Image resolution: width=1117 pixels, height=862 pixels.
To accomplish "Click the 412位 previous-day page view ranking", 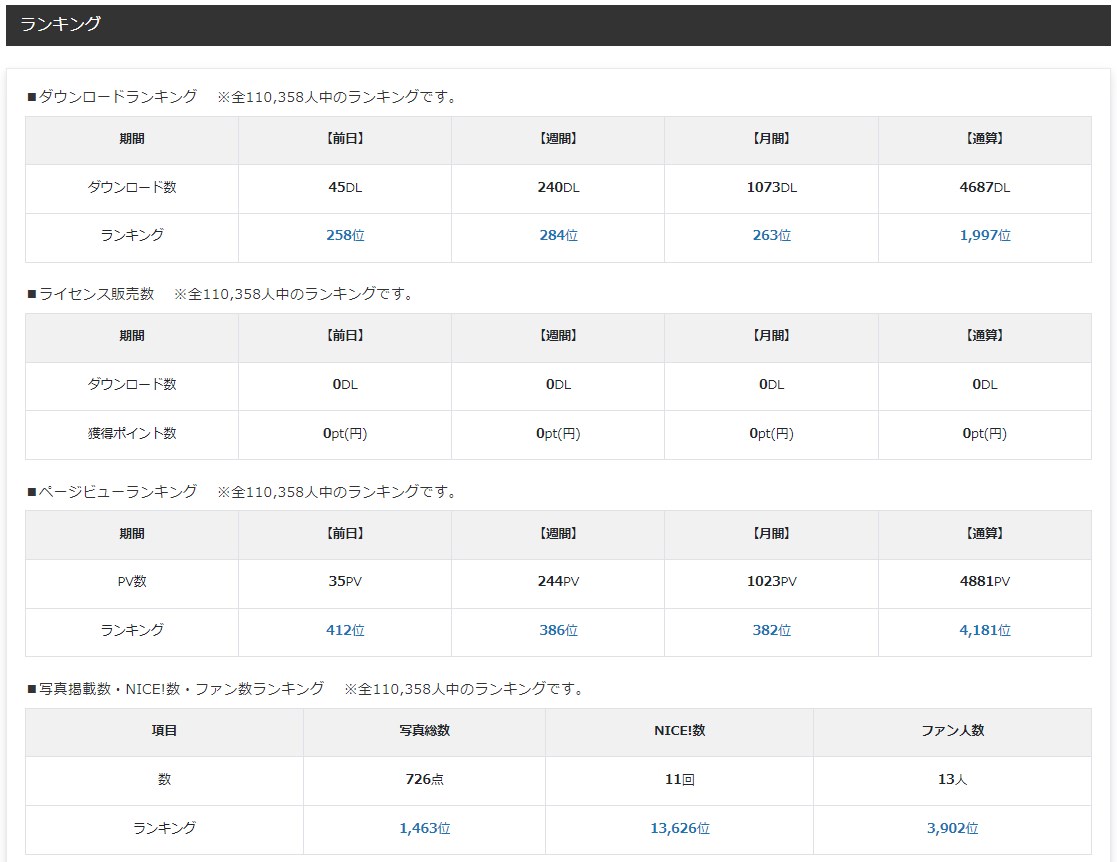I will 345,631.
